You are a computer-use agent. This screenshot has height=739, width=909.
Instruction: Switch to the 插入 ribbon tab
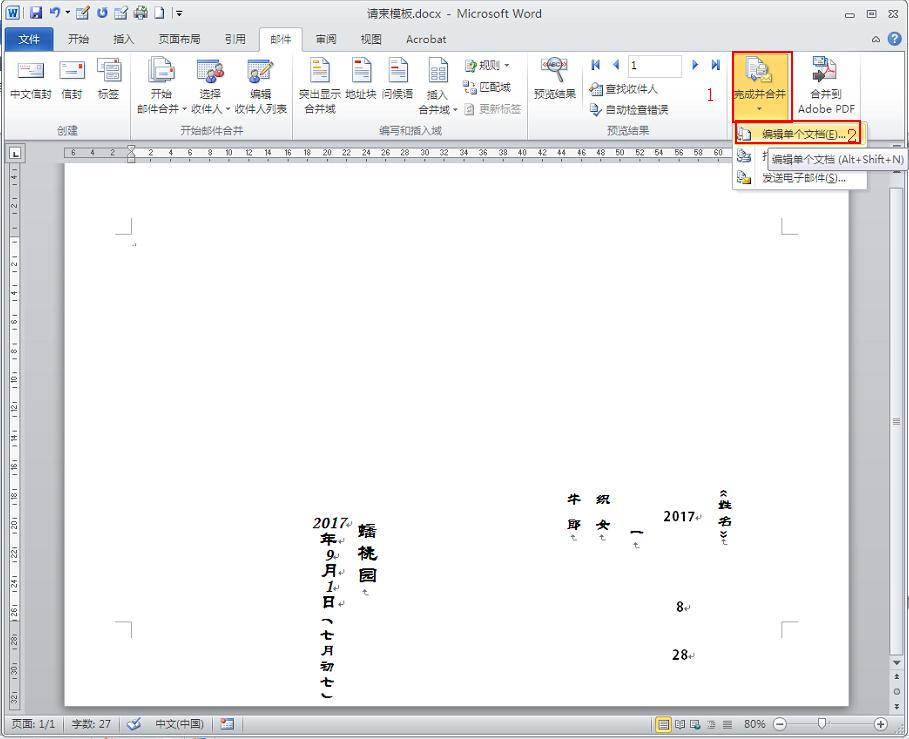coord(123,39)
